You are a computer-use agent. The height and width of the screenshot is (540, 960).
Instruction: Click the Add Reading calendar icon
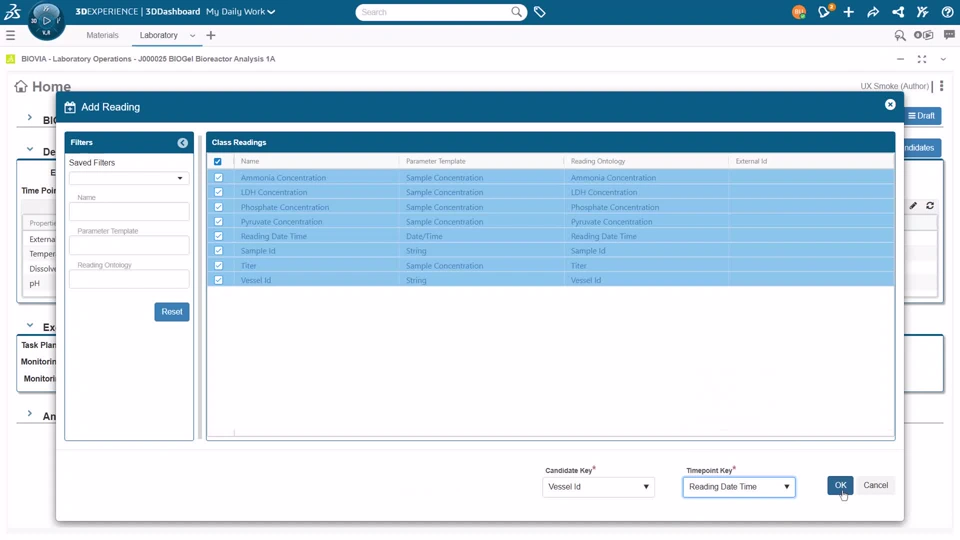click(x=70, y=107)
